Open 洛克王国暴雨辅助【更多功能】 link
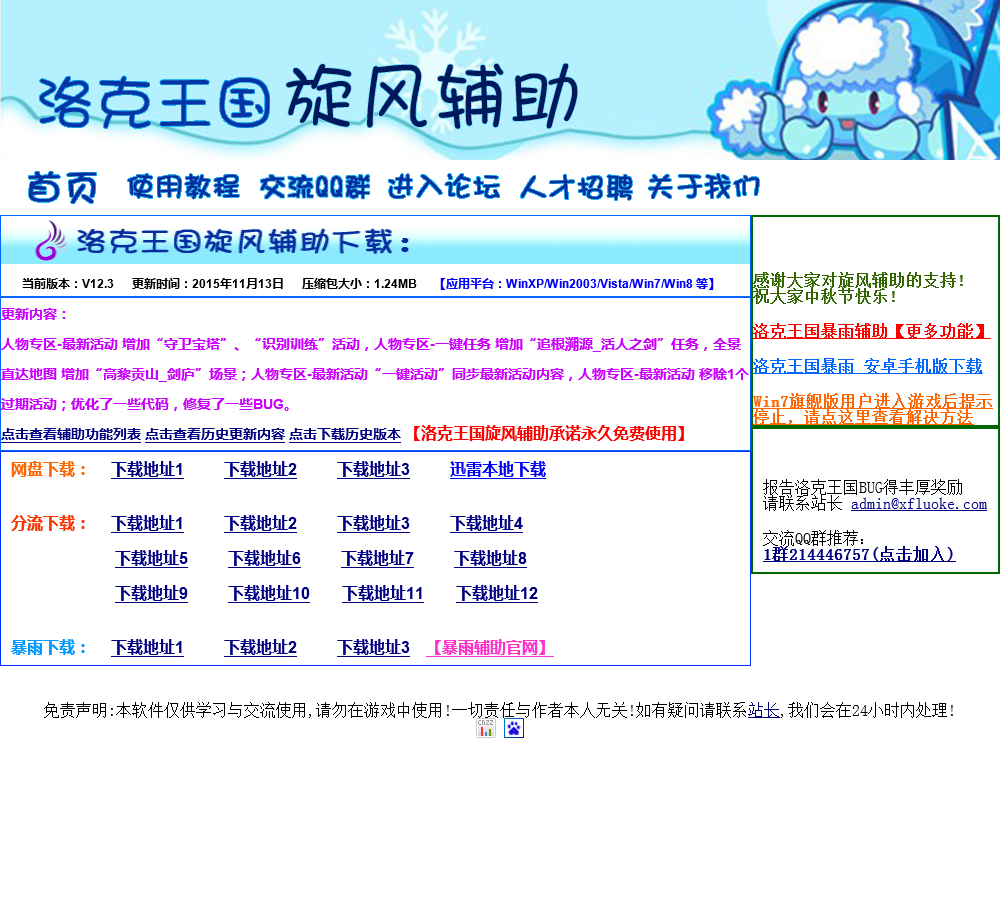This screenshot has height=909, width=1000. coord(871,331)
